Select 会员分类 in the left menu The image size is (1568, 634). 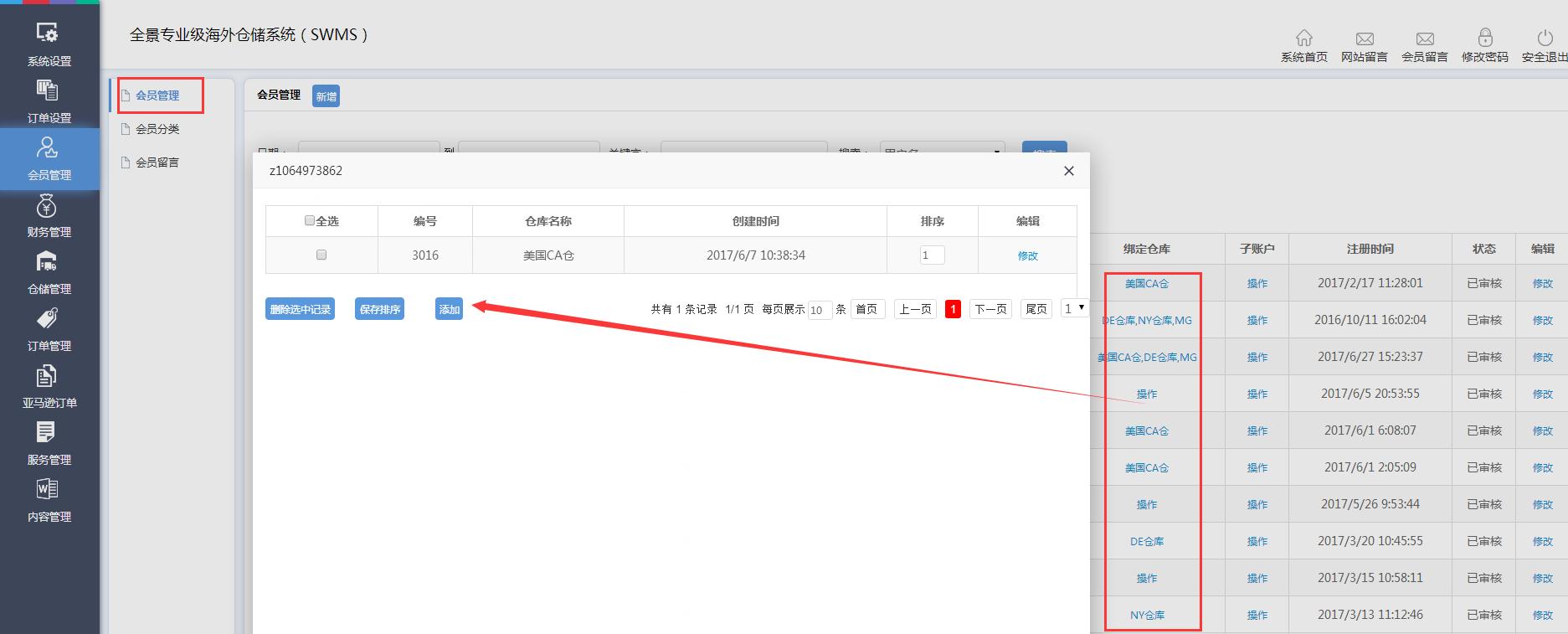(157, 129)
